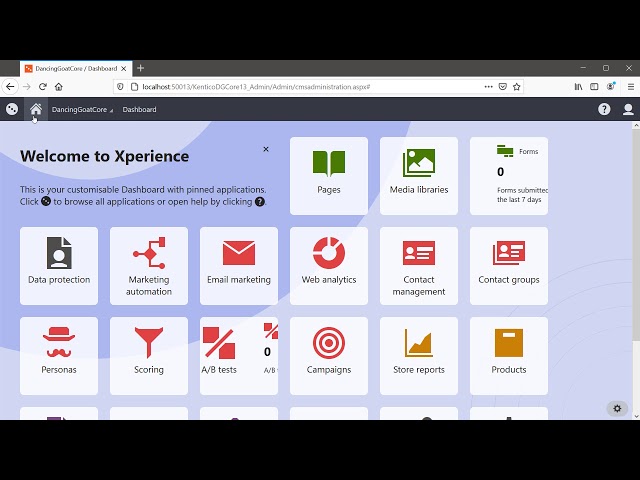
Task: Open the Pages application tile
Action: 329,176
